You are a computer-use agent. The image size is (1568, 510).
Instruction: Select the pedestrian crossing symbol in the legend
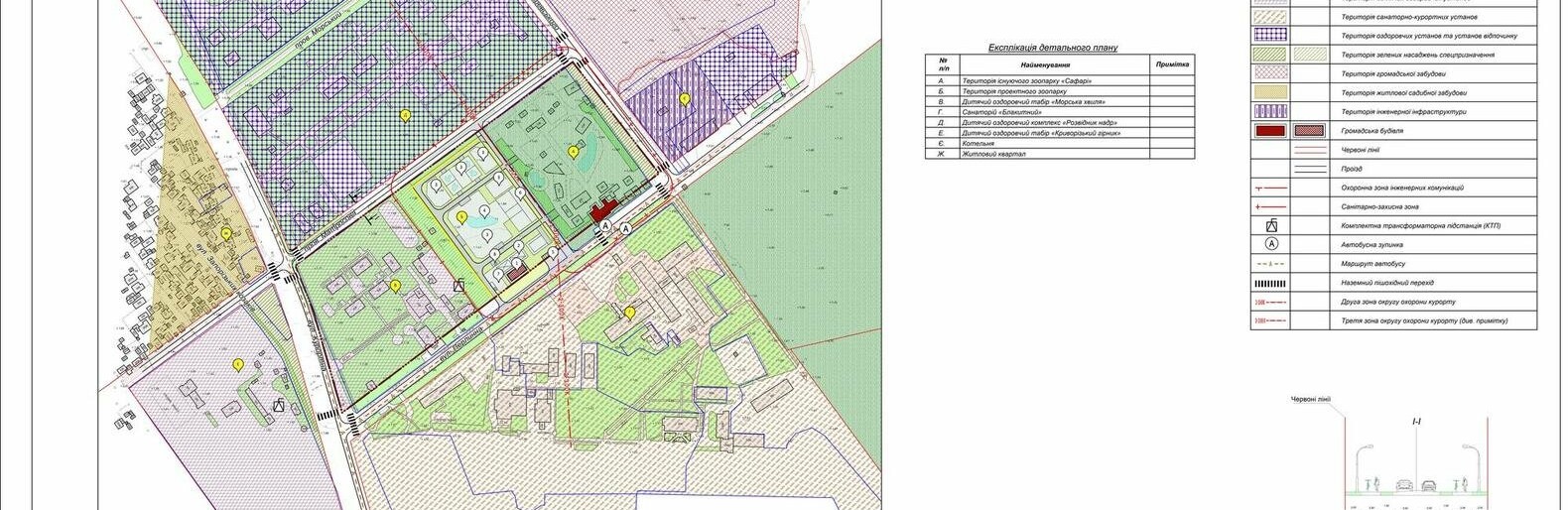[x=1271, y=283]
